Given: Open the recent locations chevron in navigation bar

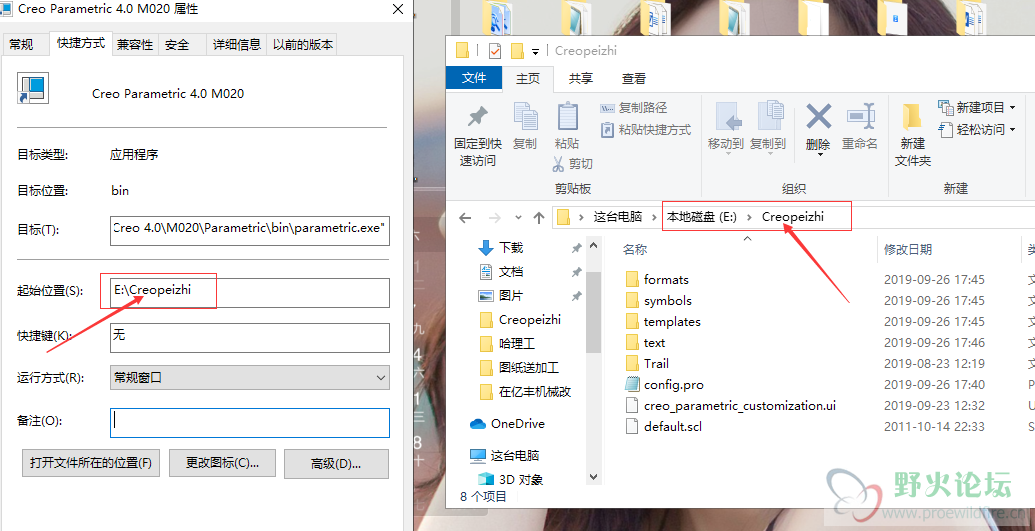Looking at the screenshot, I should click(x=518, y=217).
